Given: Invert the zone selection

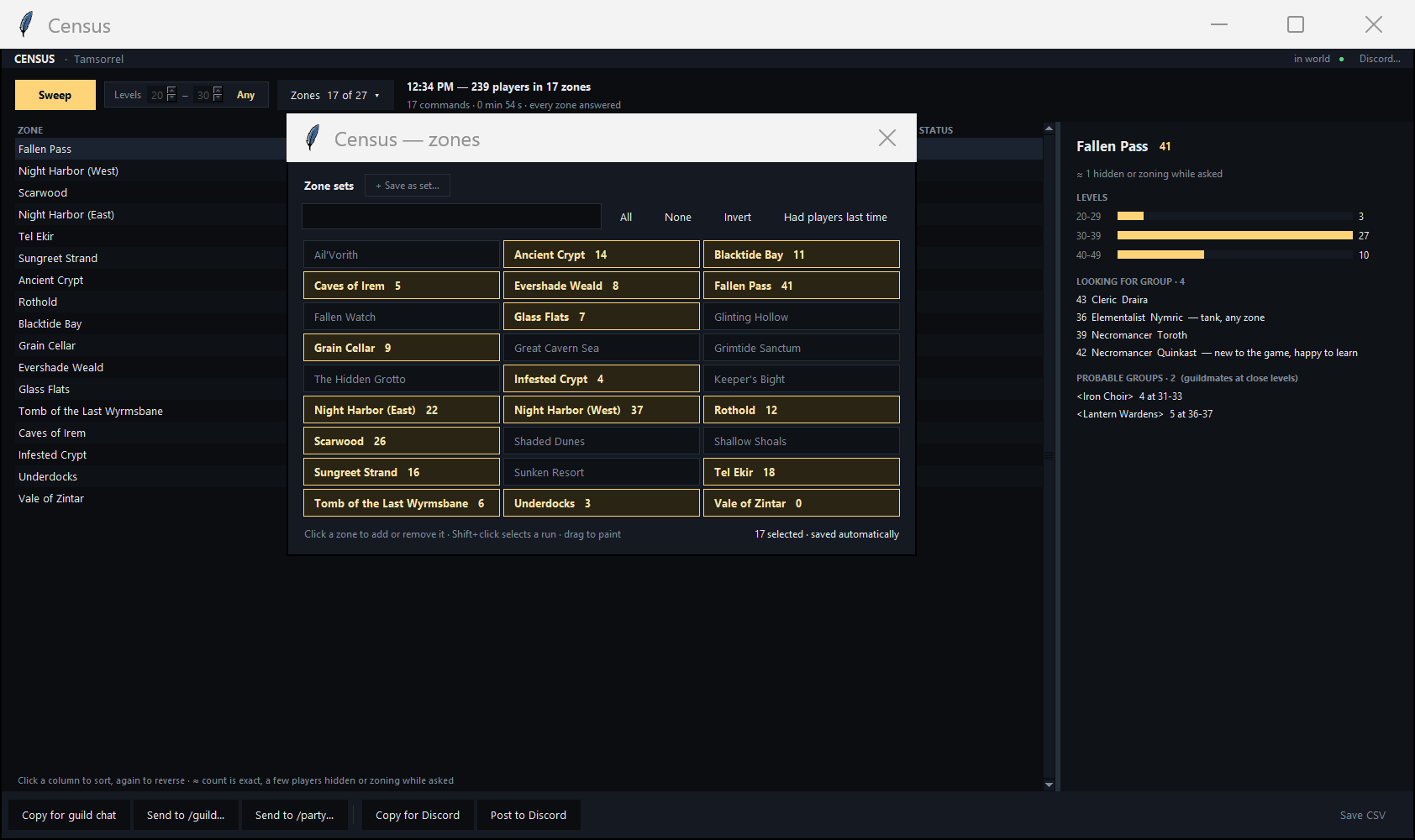Looking at the screenshot, I should (738, 217).
